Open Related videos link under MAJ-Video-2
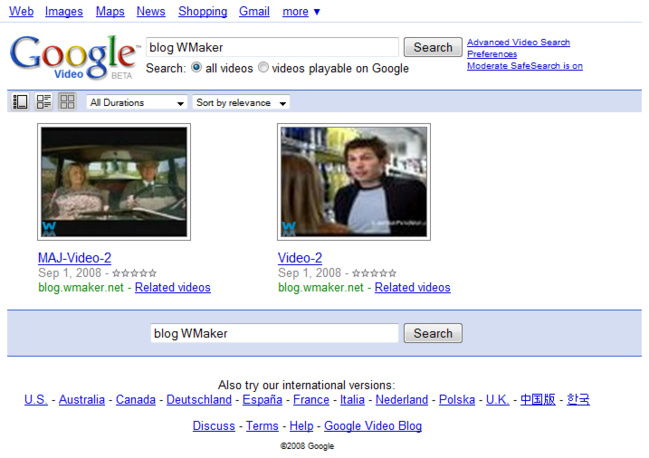 coord(172,288)
